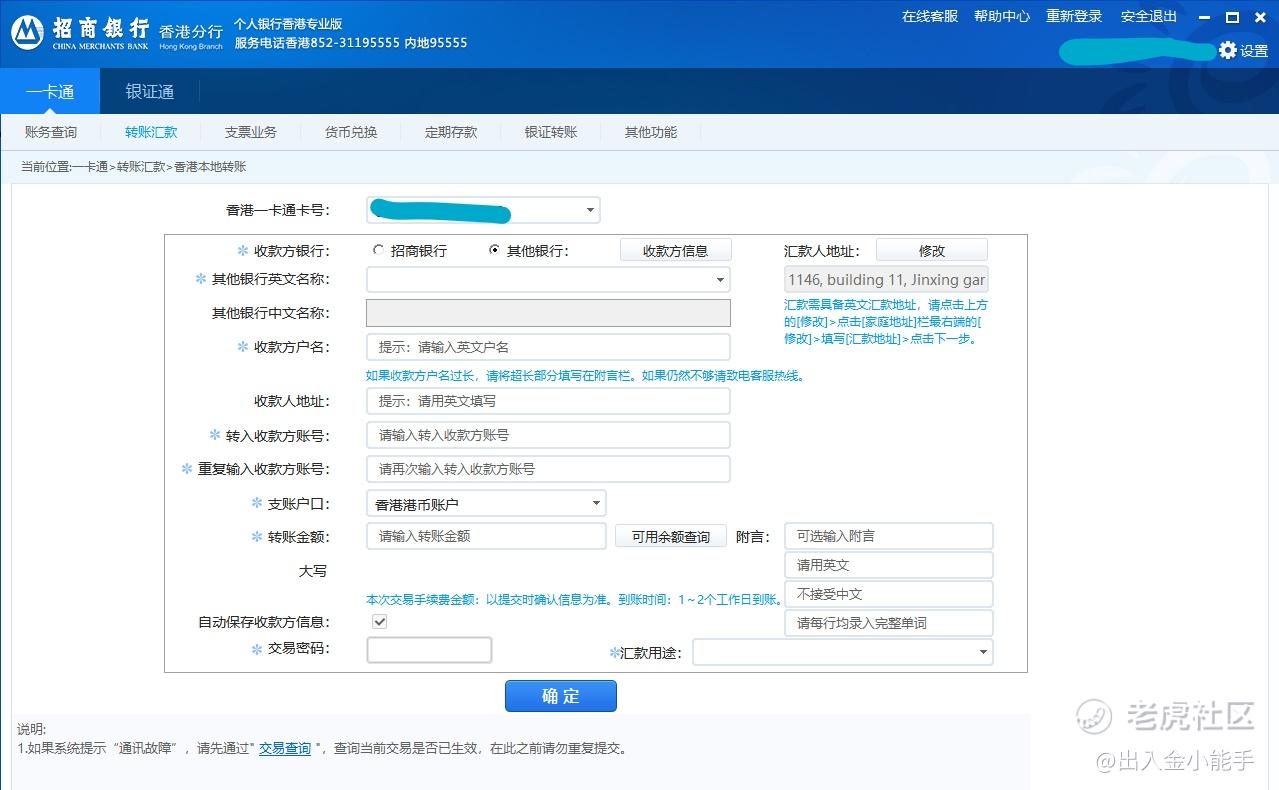The image size is (1279, 790).
Task: Focus the 收款人地址 input field
Action: 549,401
